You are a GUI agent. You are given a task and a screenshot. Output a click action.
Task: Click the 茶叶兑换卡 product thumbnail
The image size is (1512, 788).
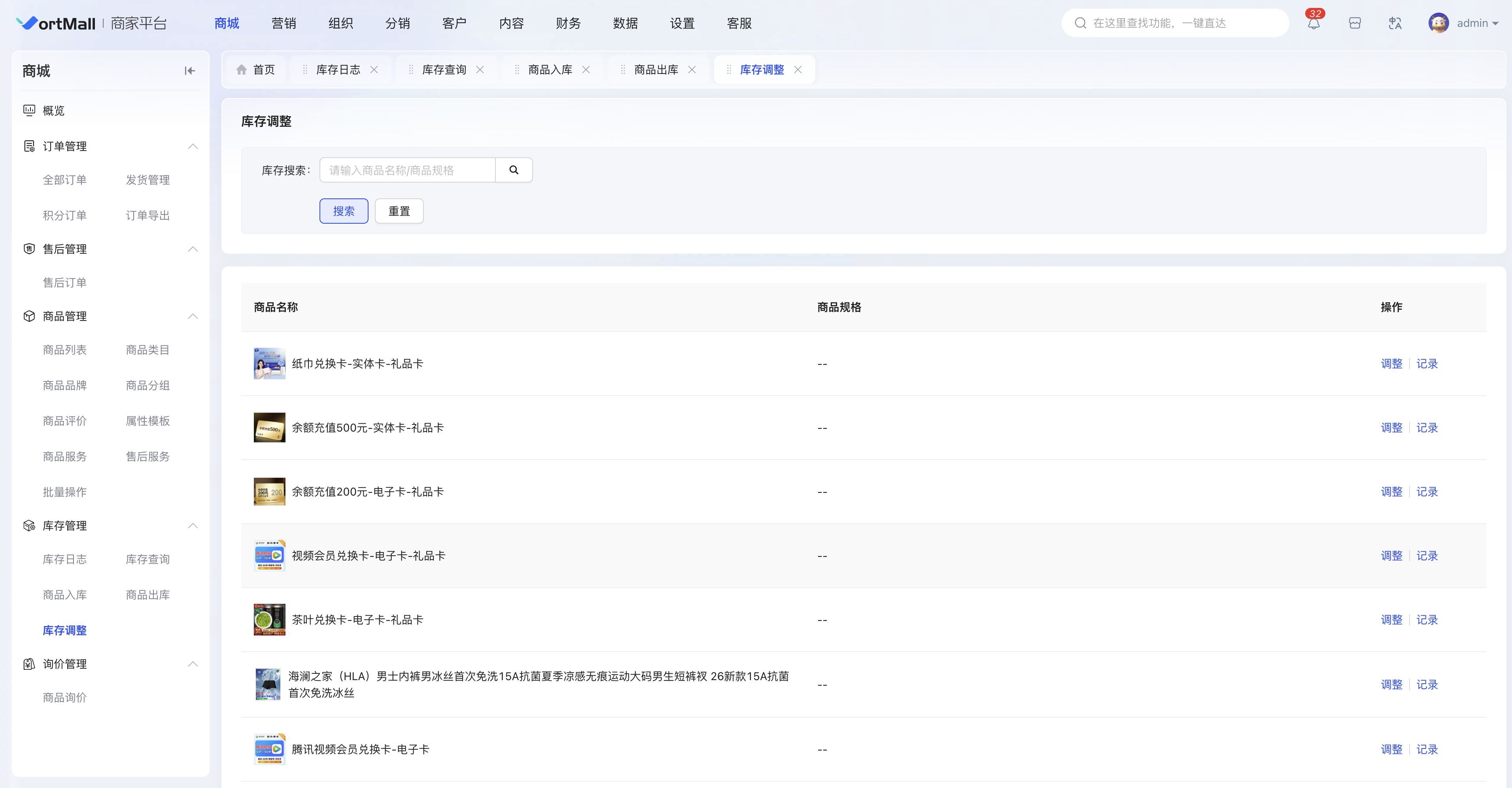[x=269, y=620]
